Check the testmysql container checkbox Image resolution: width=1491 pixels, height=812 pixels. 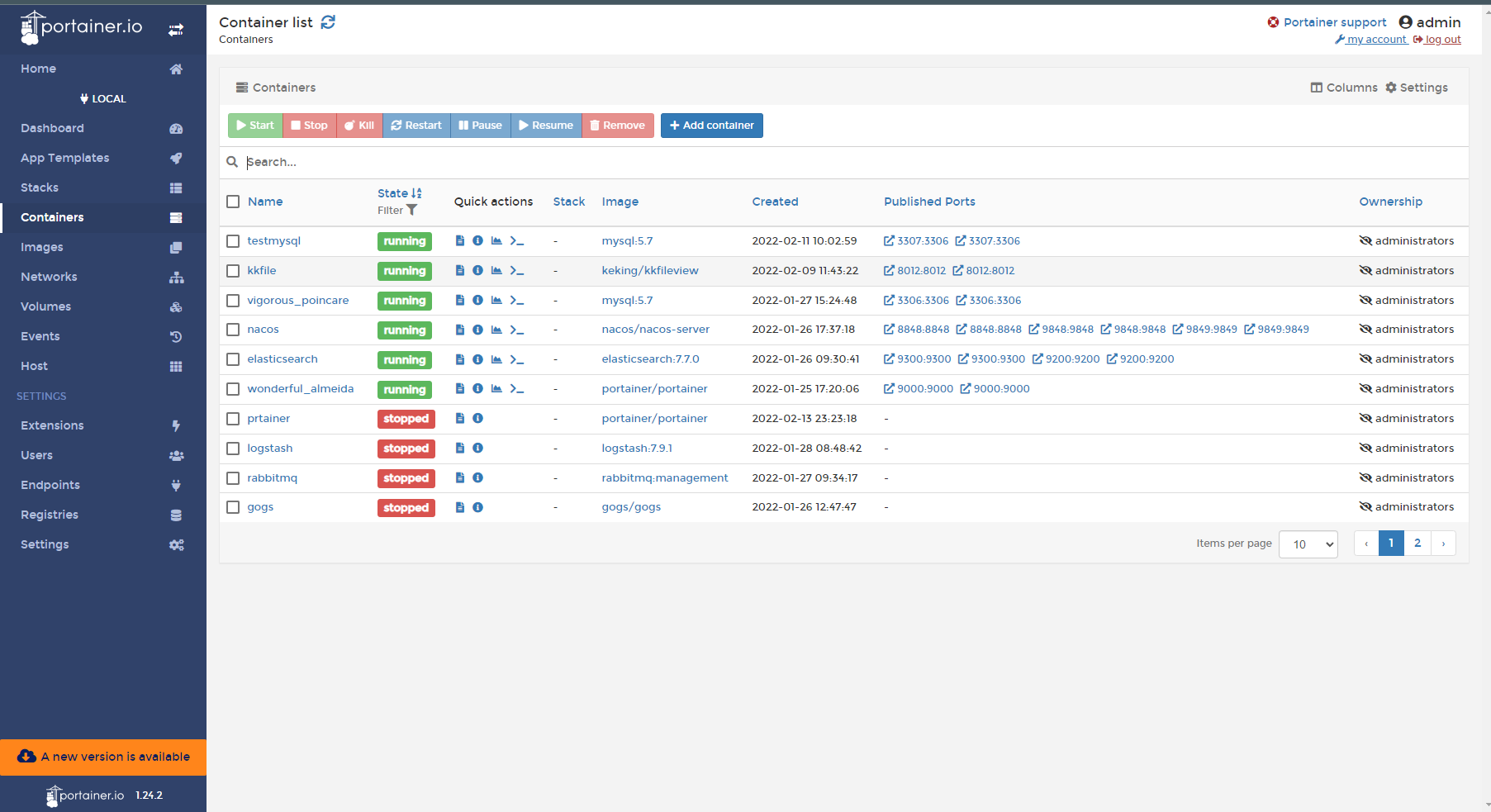click(x=233, y=241)
